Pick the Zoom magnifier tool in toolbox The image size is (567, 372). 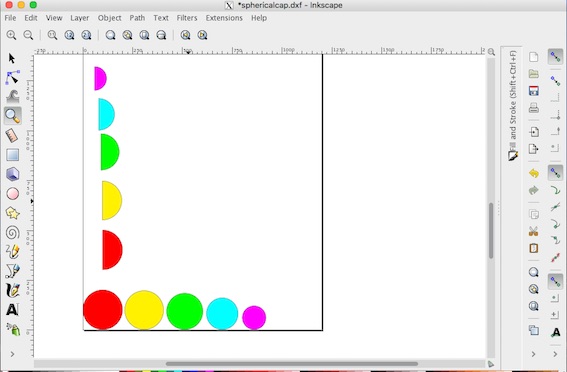tap(13, 116)
